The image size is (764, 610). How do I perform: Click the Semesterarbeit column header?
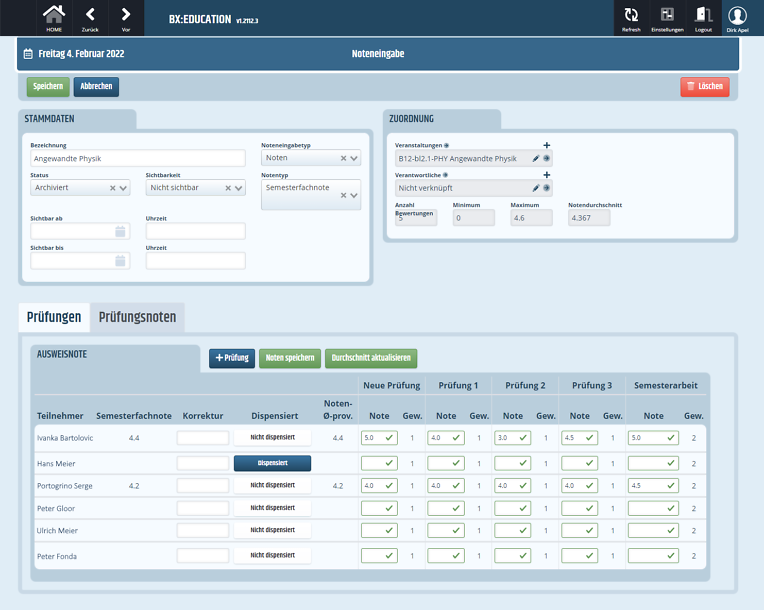tap(666, 385)
